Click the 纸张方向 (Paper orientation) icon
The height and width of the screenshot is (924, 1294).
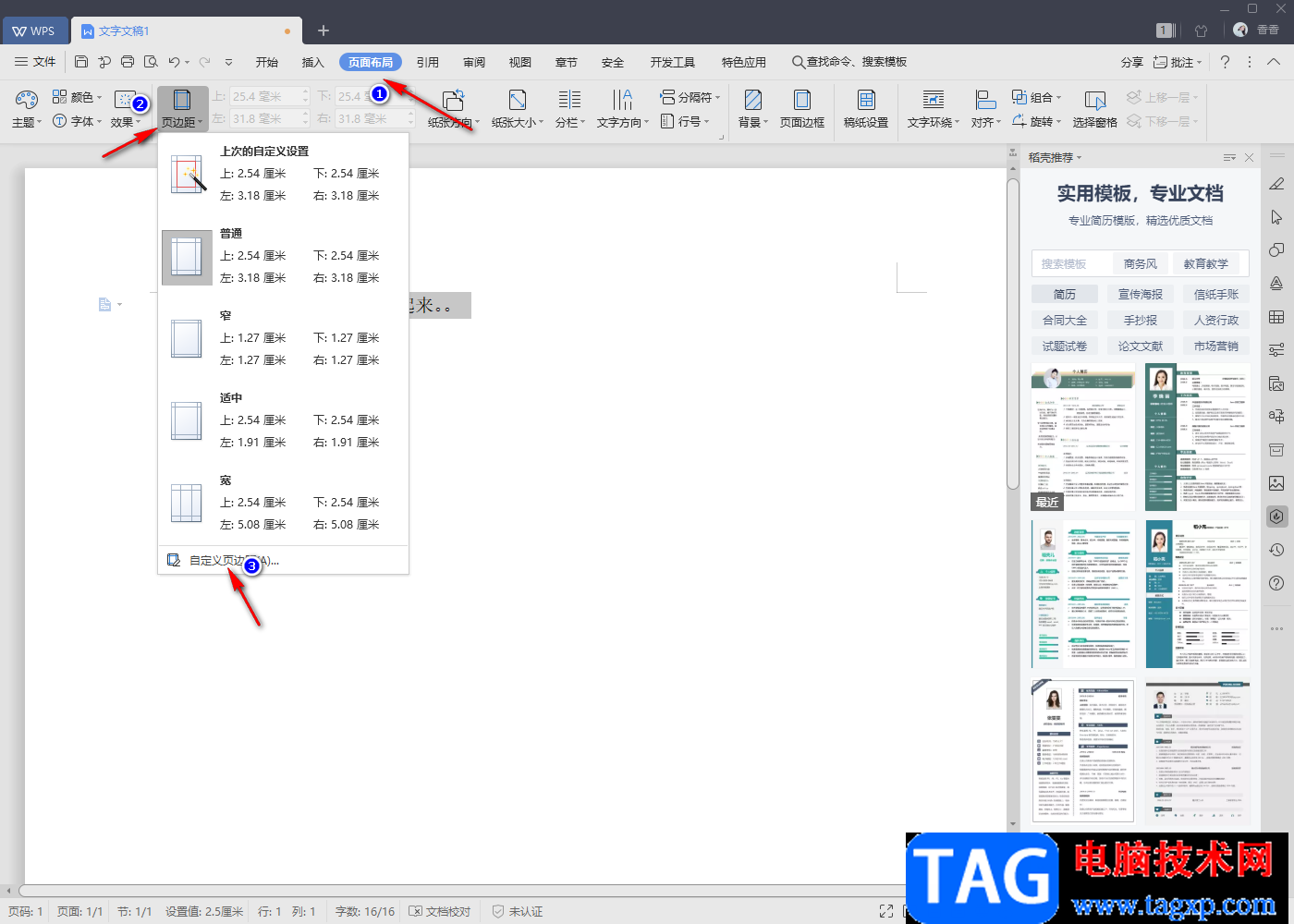click(x=453, y=100)
